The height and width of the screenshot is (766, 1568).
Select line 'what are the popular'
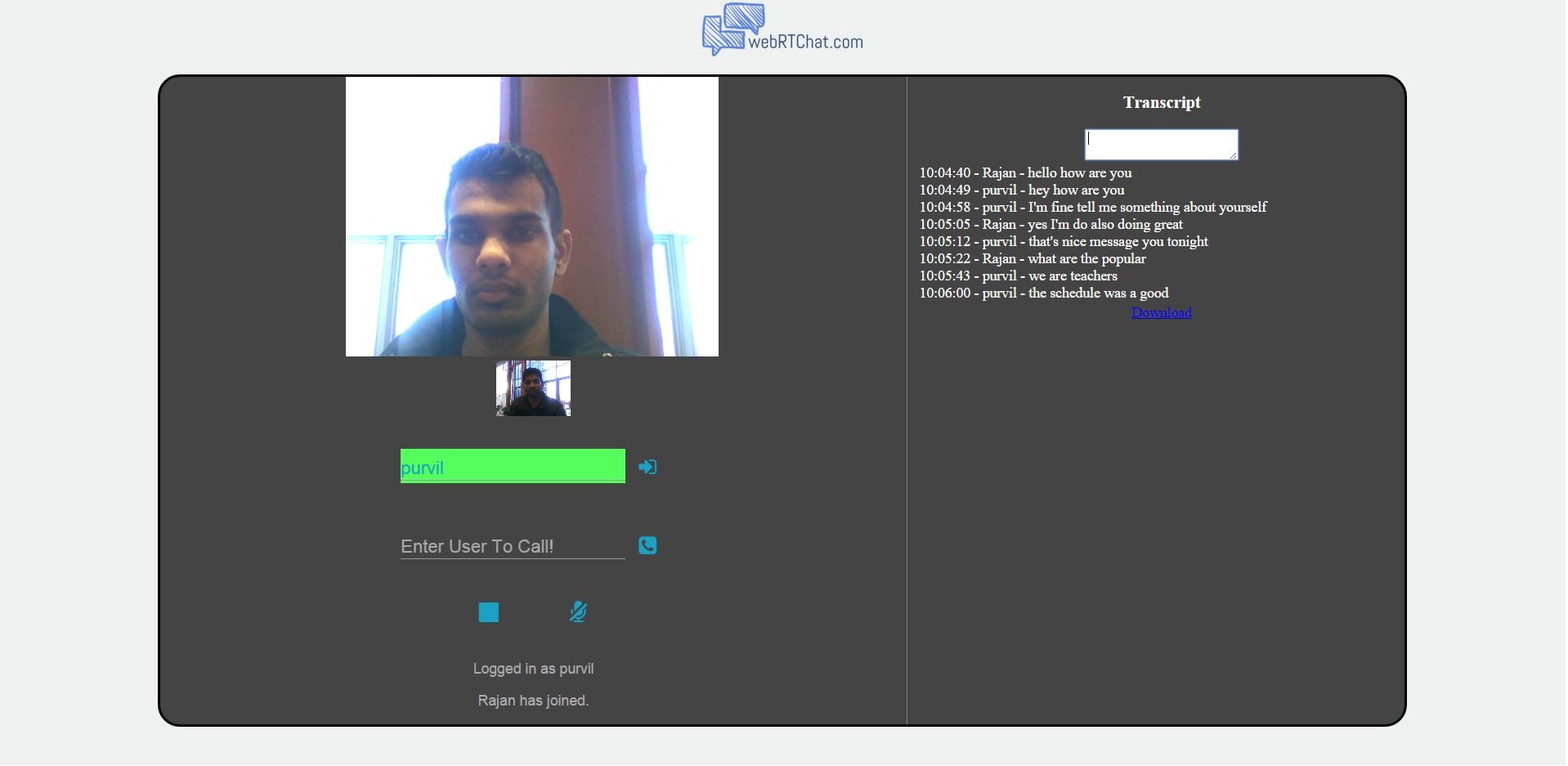1033,258
